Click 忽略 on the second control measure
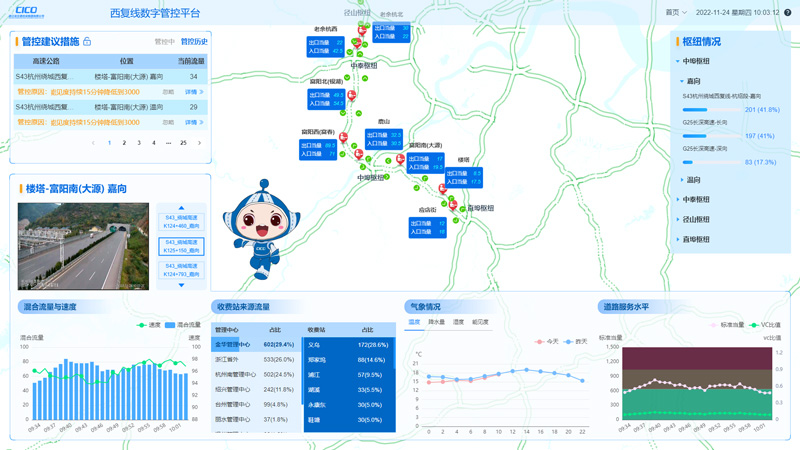 coord(169,122)
